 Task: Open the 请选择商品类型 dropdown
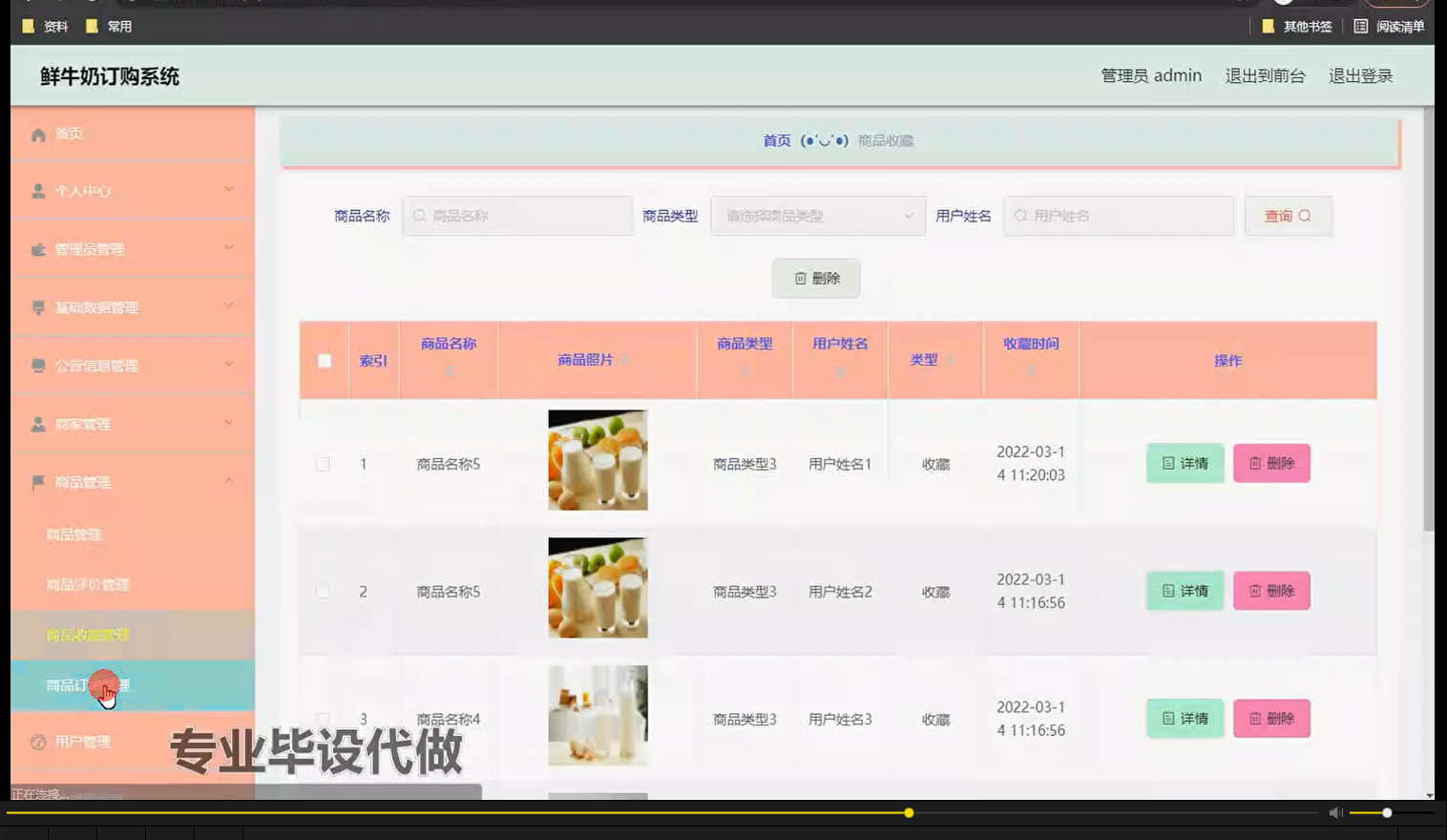[816, 216]
